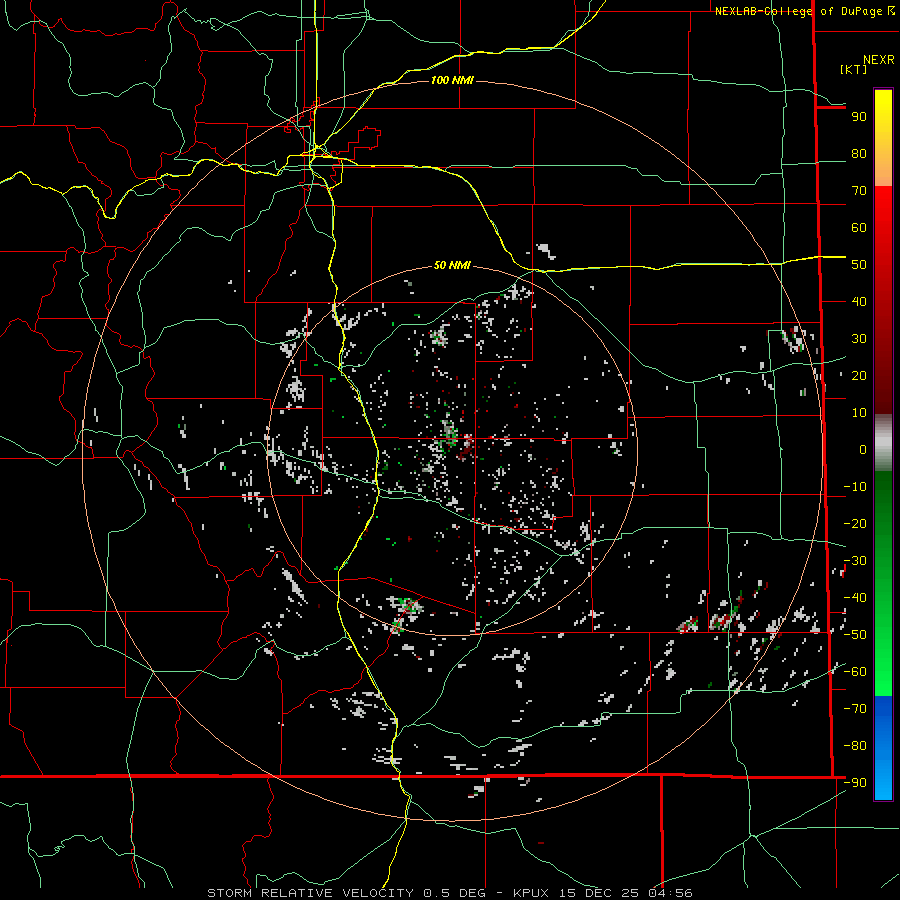Click the -50 value on the velocity scale
The height and width of the screenshot is (900, 900).
[855, 635]
